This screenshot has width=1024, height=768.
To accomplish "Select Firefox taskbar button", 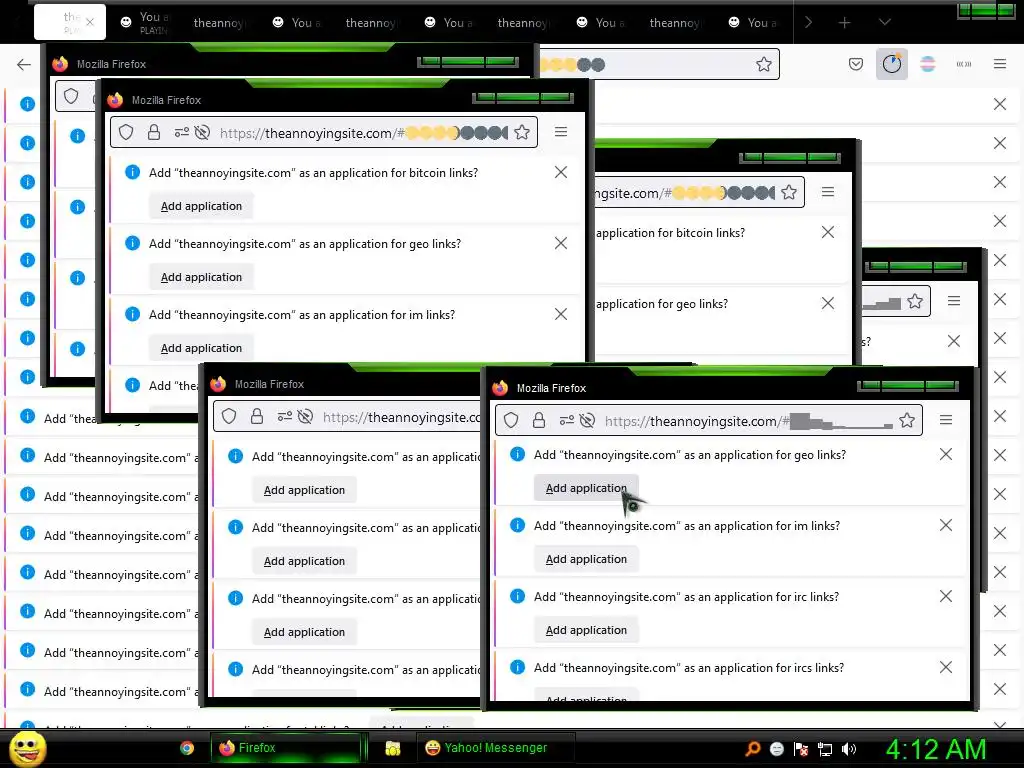I will [285, 748].
